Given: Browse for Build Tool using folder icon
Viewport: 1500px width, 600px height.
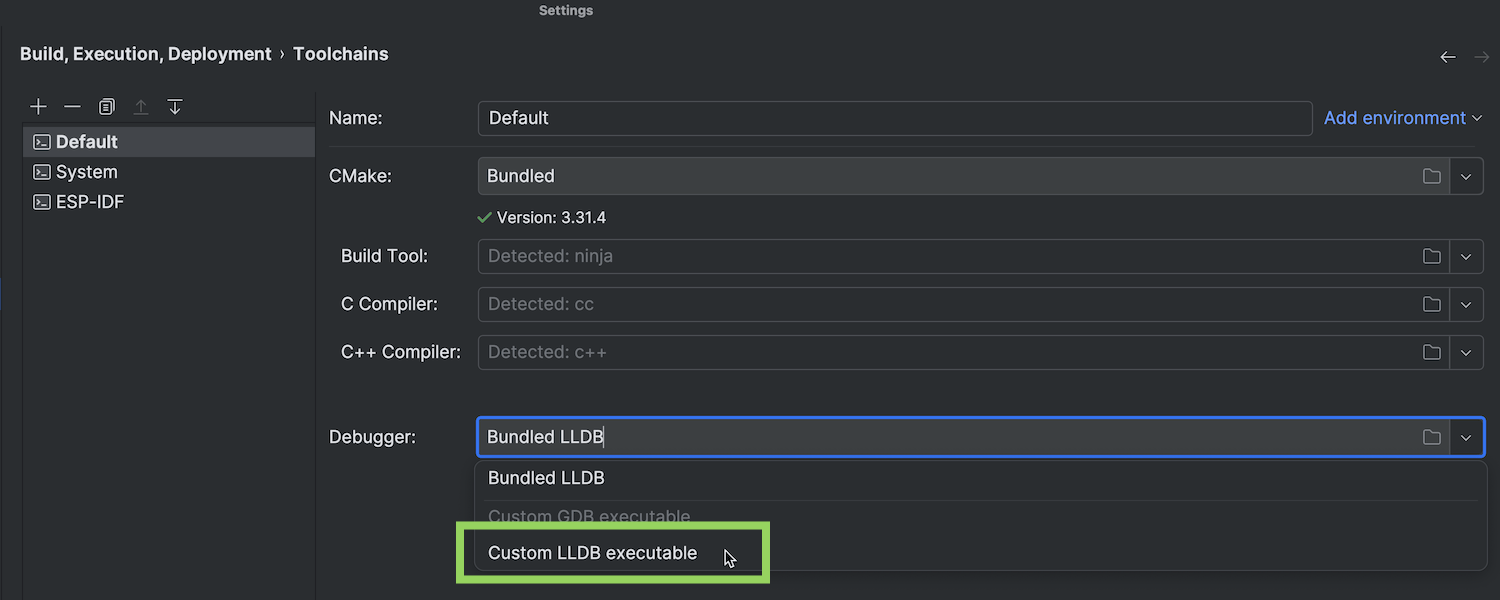Looking at the screenshot, I should point(1432,256).
